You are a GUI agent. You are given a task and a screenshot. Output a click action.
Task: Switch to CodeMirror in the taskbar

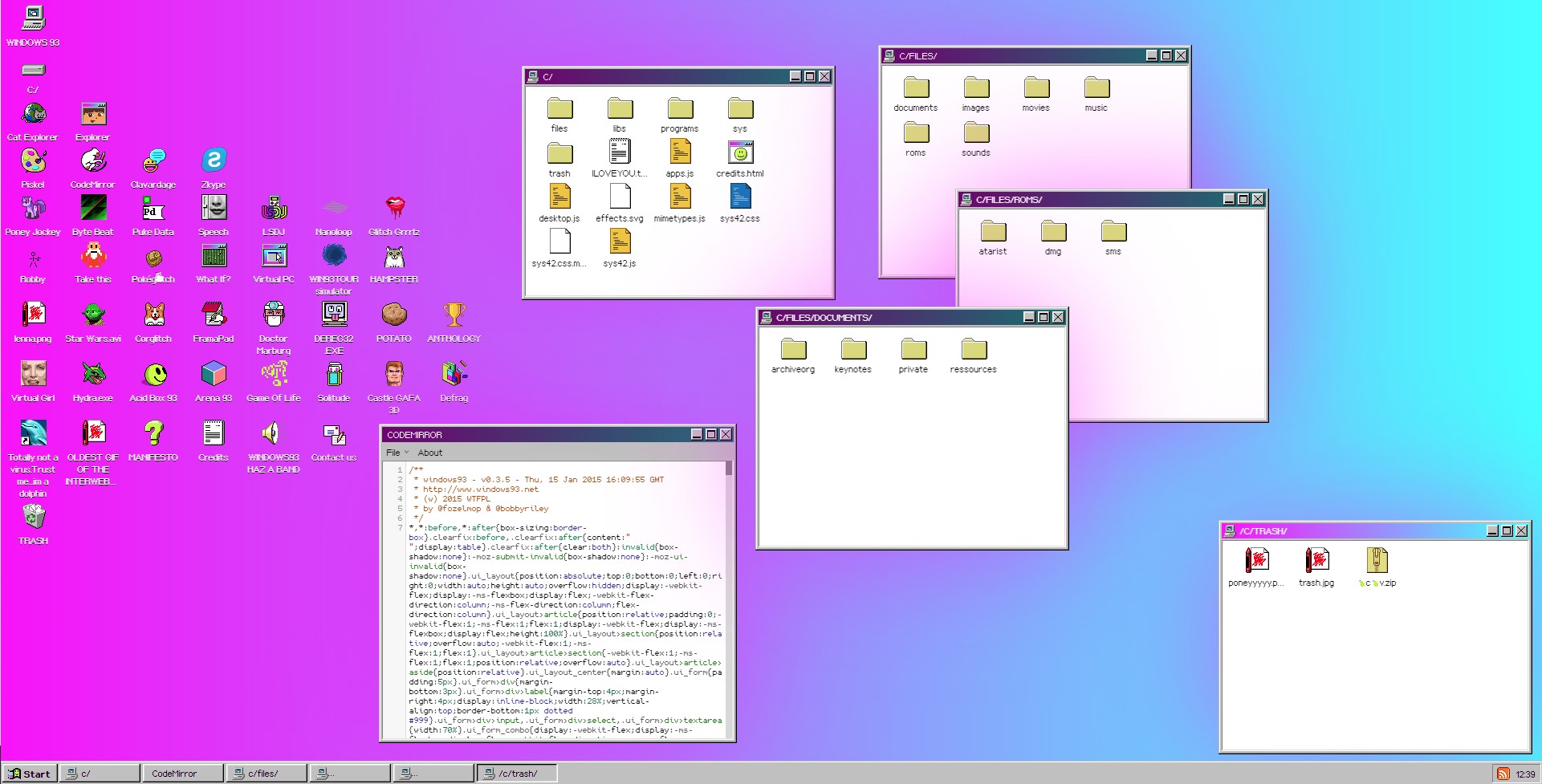pyautogui.click(x=183, y=774)
